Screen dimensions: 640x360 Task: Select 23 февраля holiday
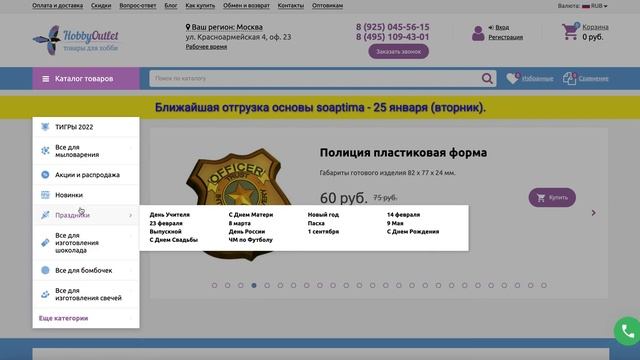pyautogui.click(x=166, y=223)
